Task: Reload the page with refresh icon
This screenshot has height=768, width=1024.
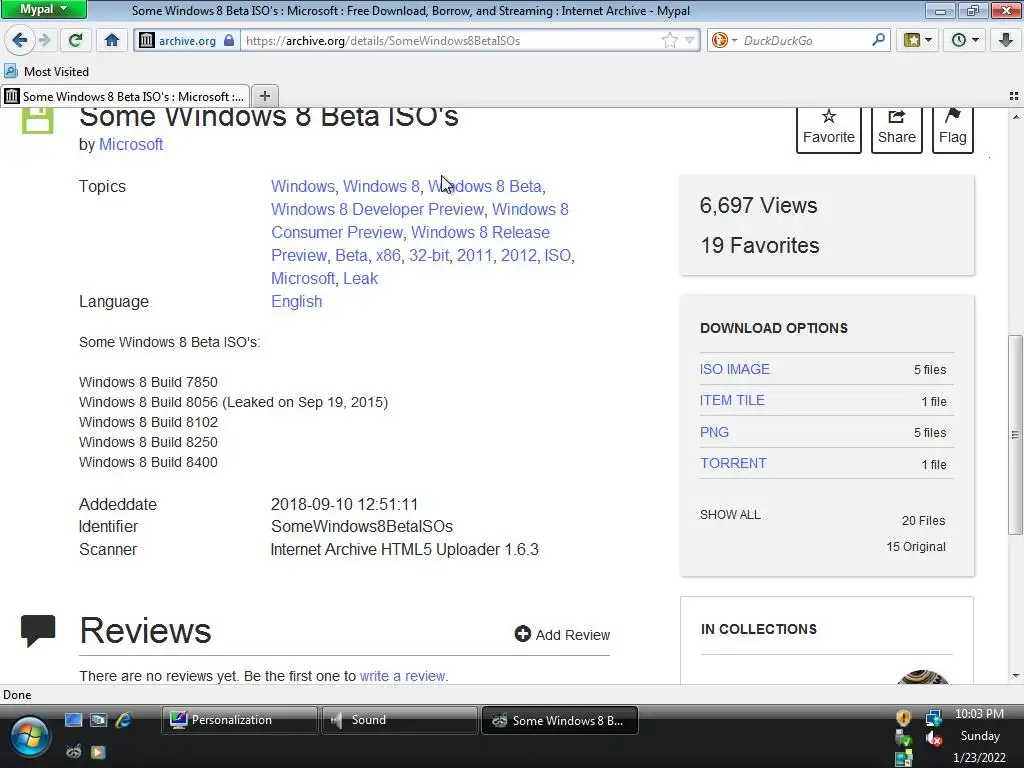Action: point(75,40)
